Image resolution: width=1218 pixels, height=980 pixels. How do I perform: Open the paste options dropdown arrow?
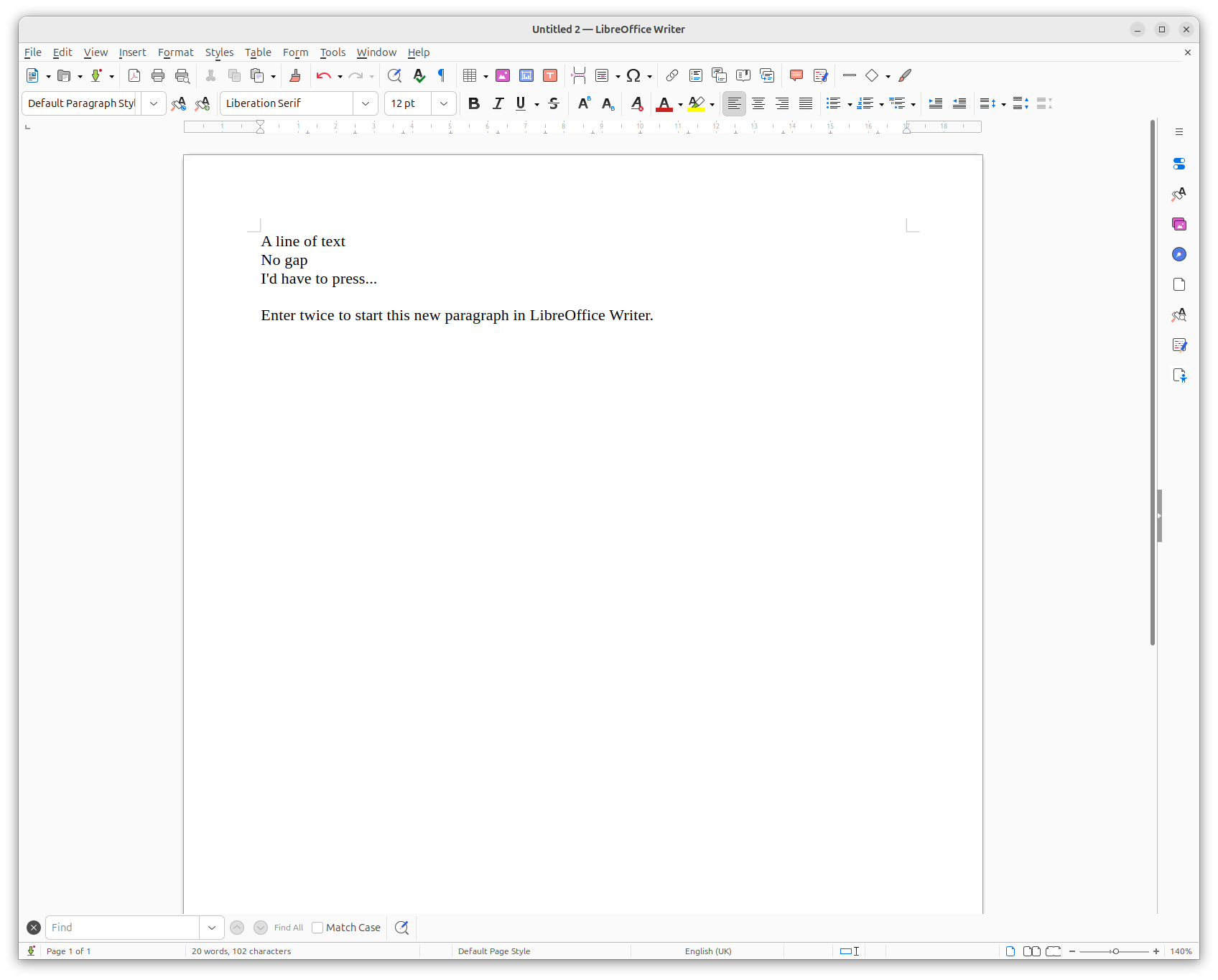pyautogui.click(x=273, y=76)
